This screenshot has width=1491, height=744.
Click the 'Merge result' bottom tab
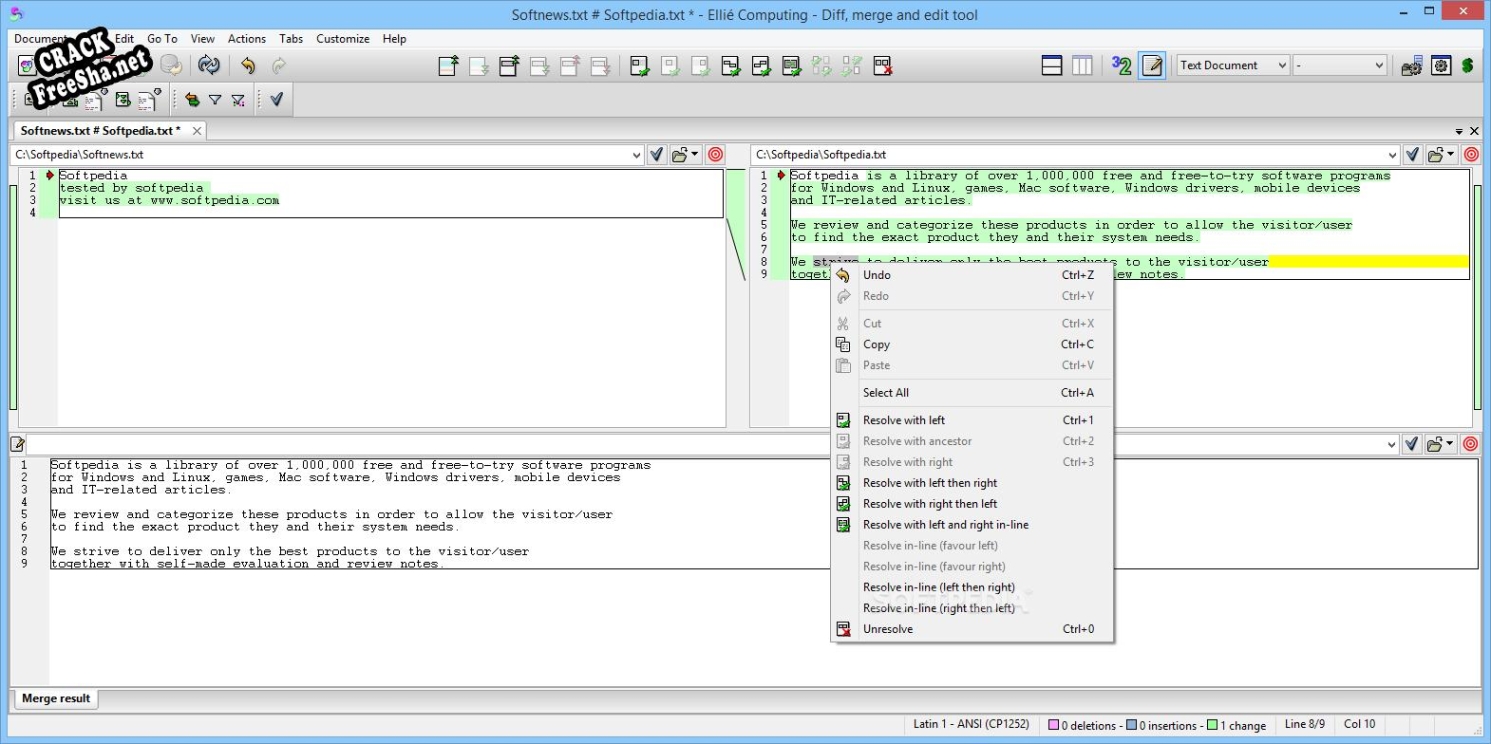[56, 699]
